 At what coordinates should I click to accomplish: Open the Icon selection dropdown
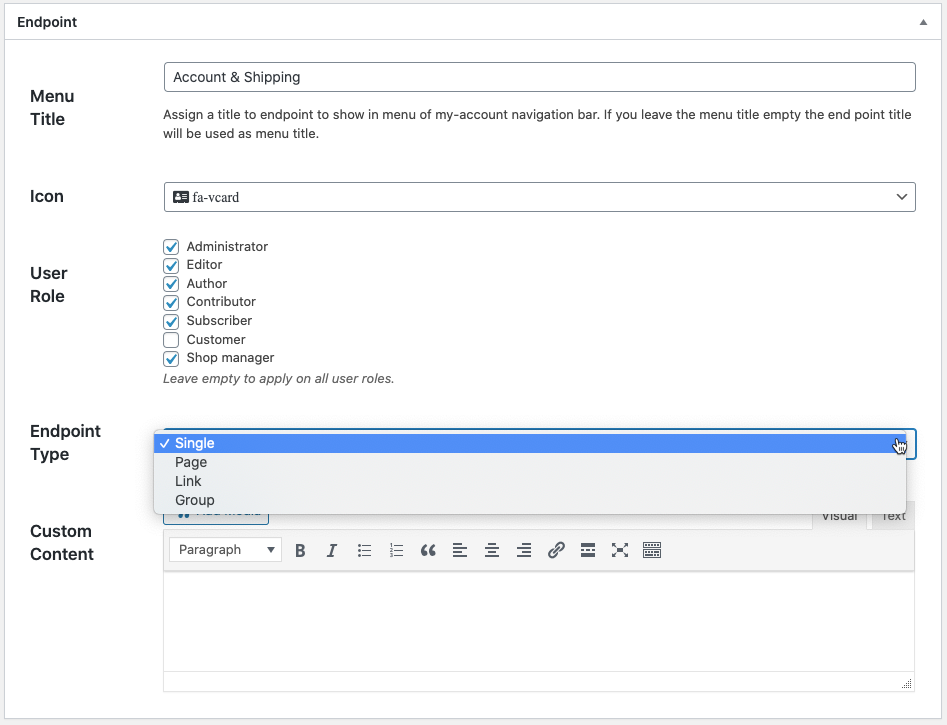pyautogui.click(x=540, y=197)
